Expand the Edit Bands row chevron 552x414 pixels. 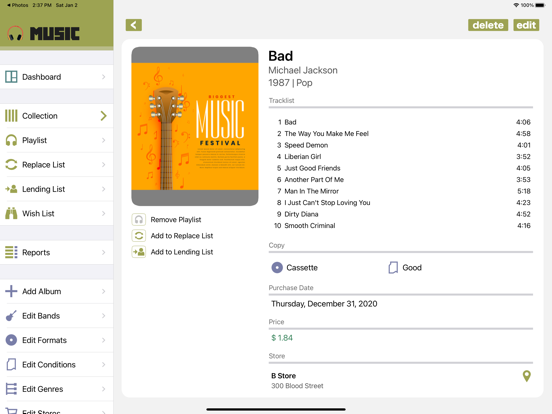[x=104, y=316]
